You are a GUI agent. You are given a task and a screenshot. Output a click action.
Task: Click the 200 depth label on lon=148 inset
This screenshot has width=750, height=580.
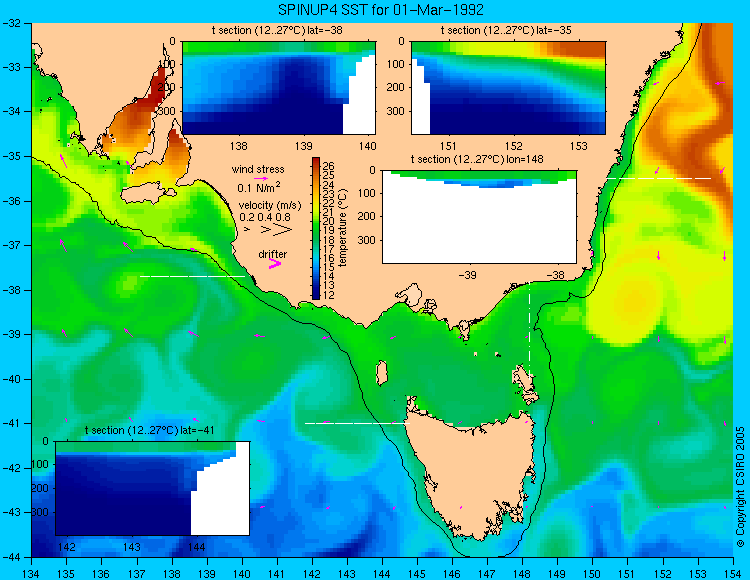coord(367,217)
